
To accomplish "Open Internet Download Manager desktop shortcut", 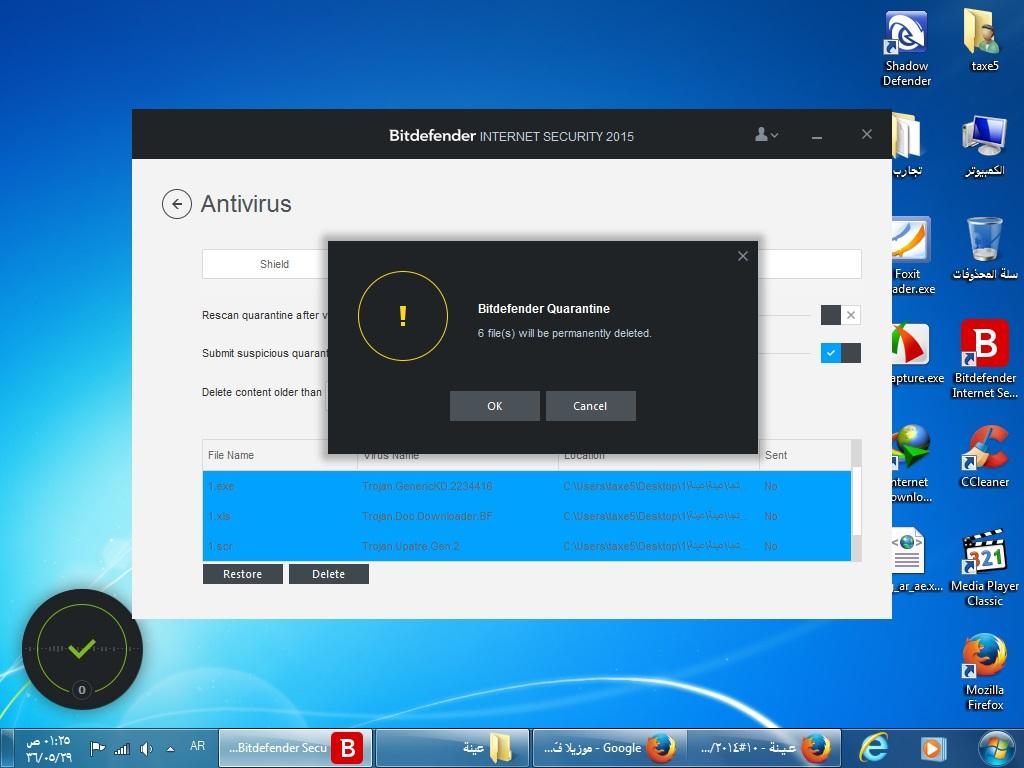I will [912, 464].
